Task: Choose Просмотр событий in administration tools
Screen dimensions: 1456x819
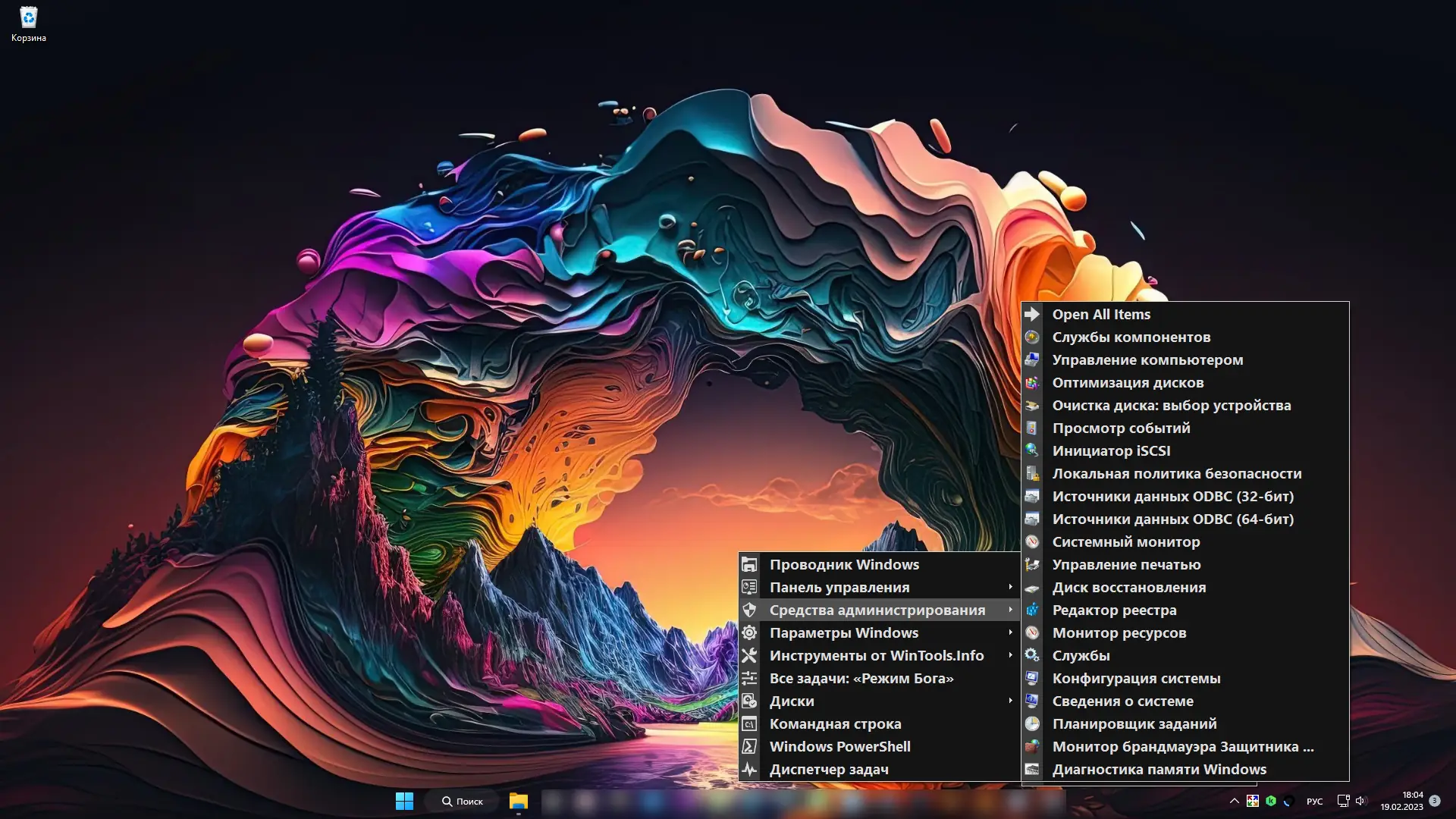Action: coord(1121,428)
